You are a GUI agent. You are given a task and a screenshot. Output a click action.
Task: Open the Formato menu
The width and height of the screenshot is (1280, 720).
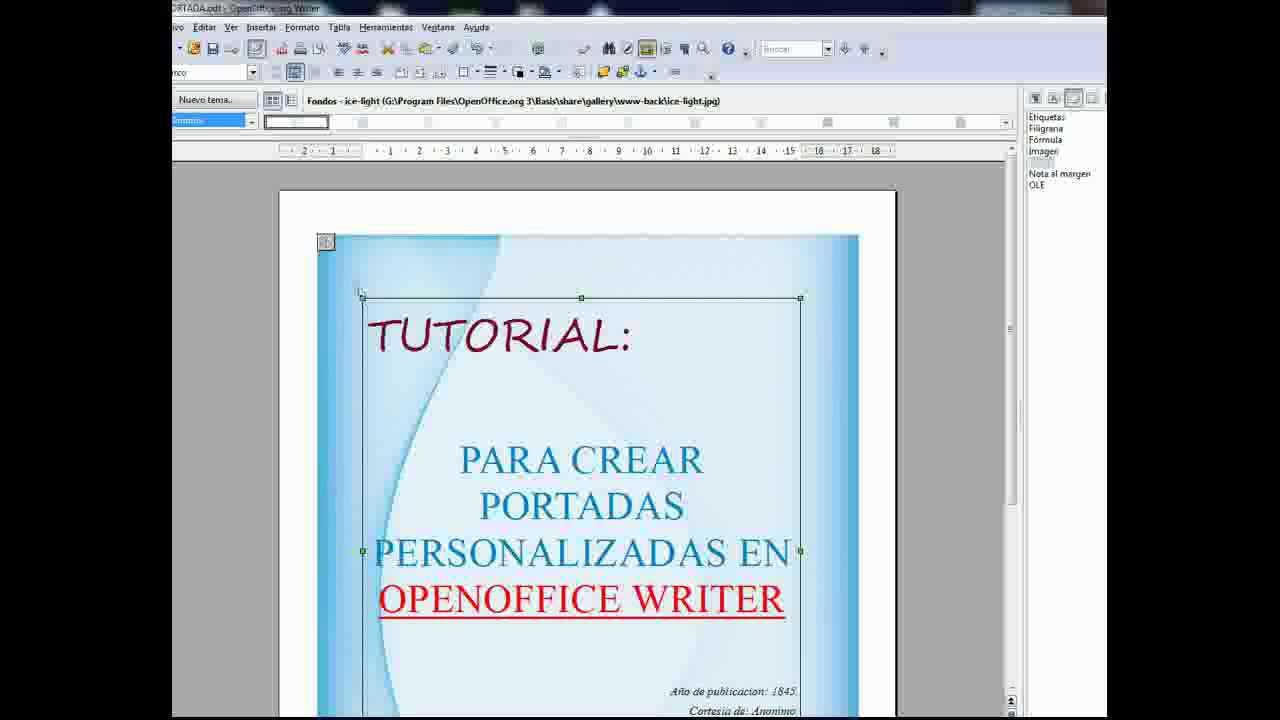point(302,27)
